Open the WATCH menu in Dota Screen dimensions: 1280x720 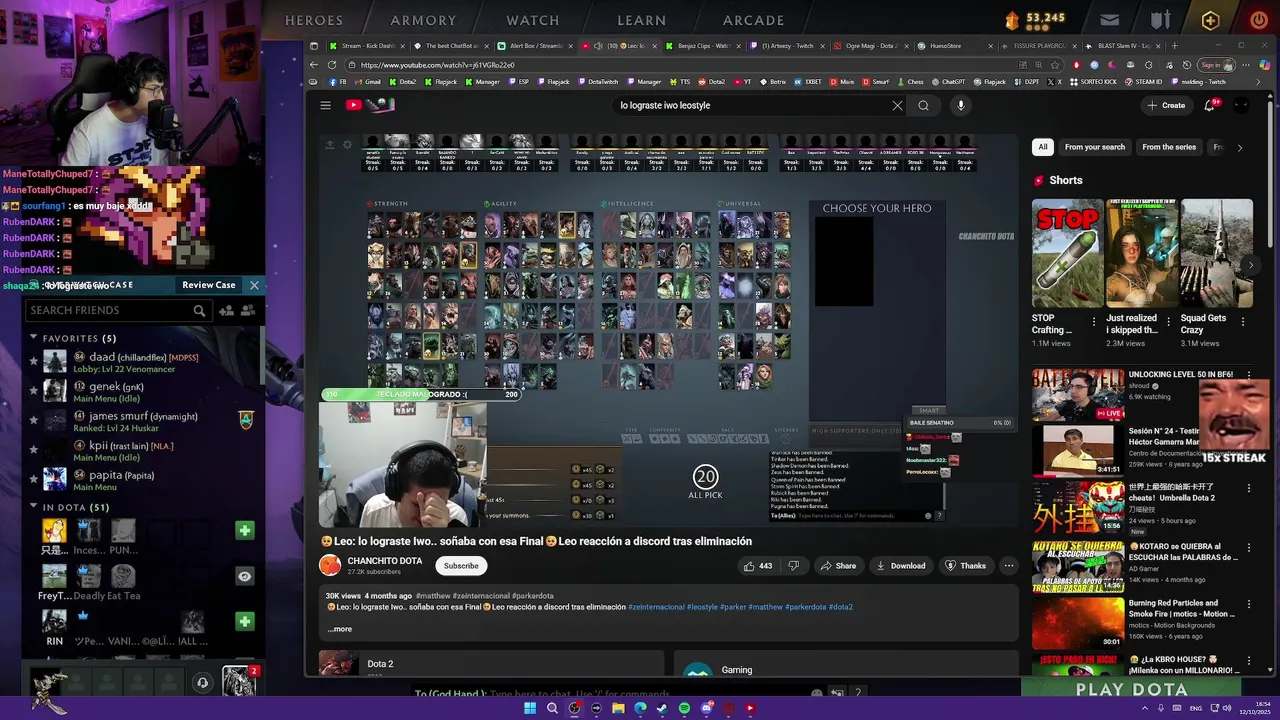pyautogui.click(x=533, y=20)
